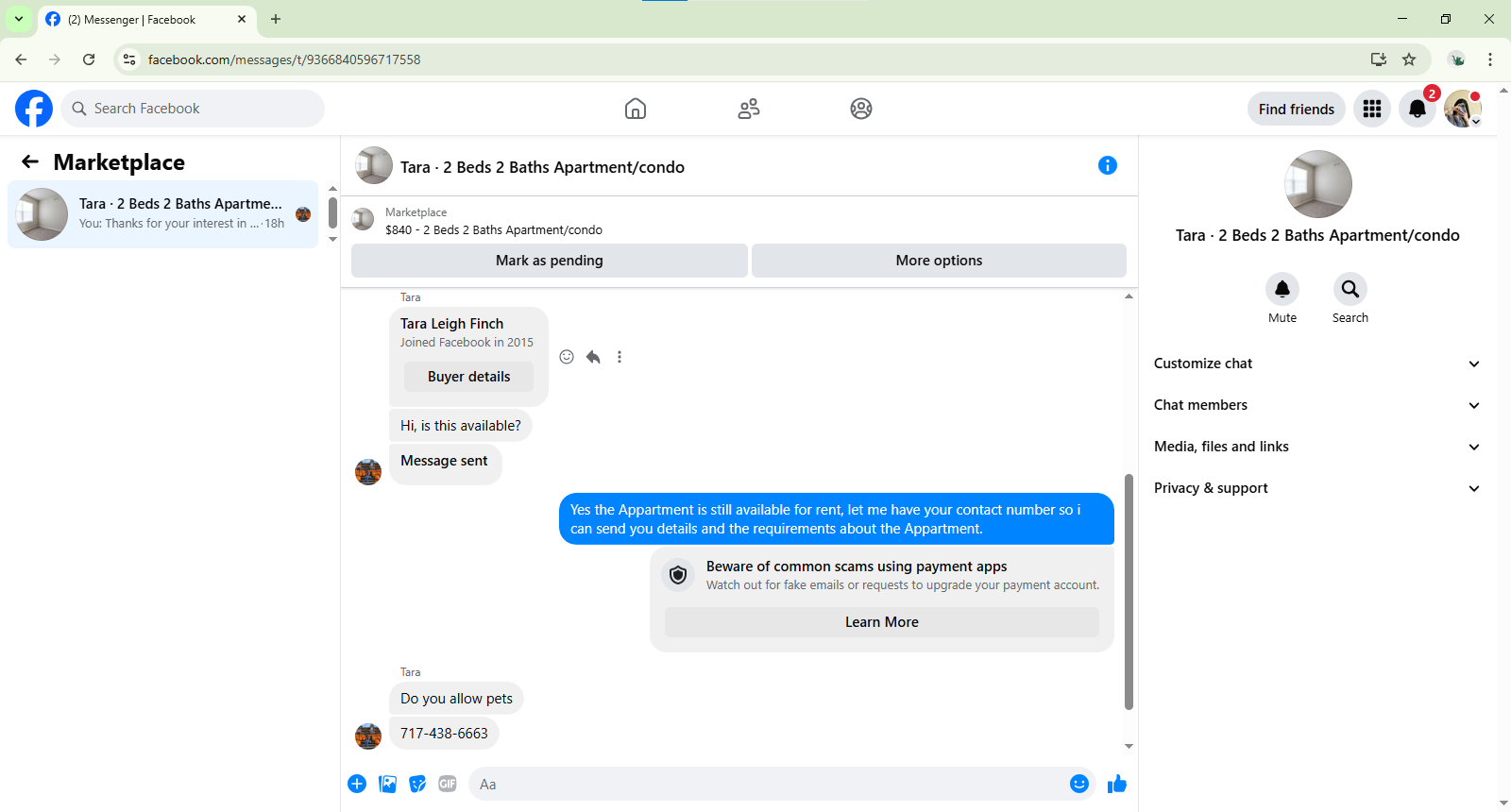
Task: Open Buyer details button
Action: 468,377
